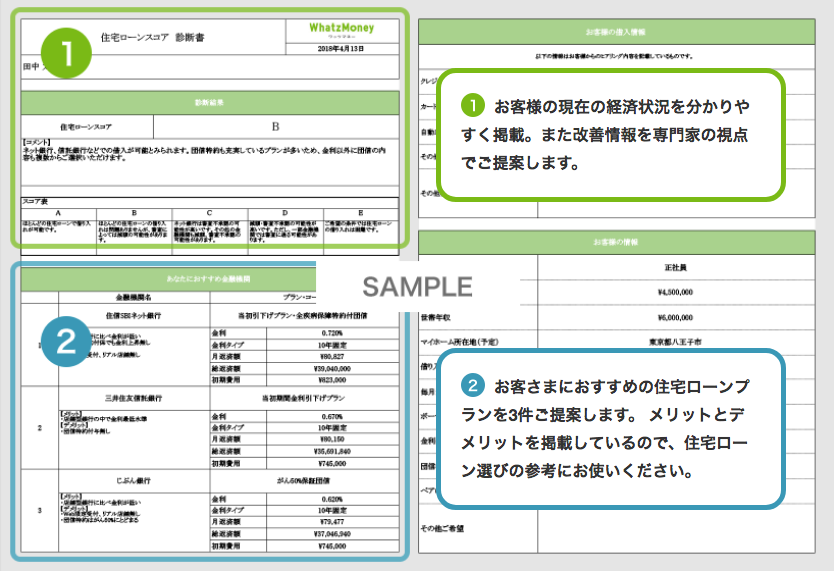Click ¥745,000 in the 三井住友信託銀行 block

[x=332, y=464]
